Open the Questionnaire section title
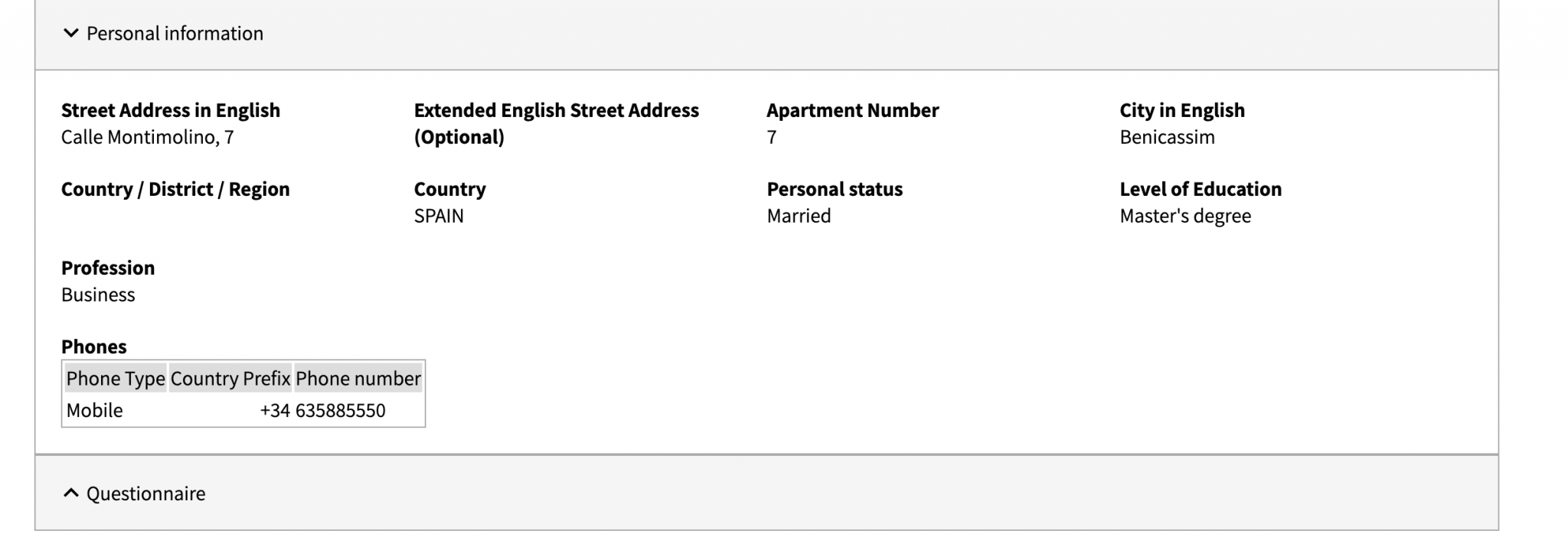Viewport: 1568px width, 534px height. click(x=145, y=494)
